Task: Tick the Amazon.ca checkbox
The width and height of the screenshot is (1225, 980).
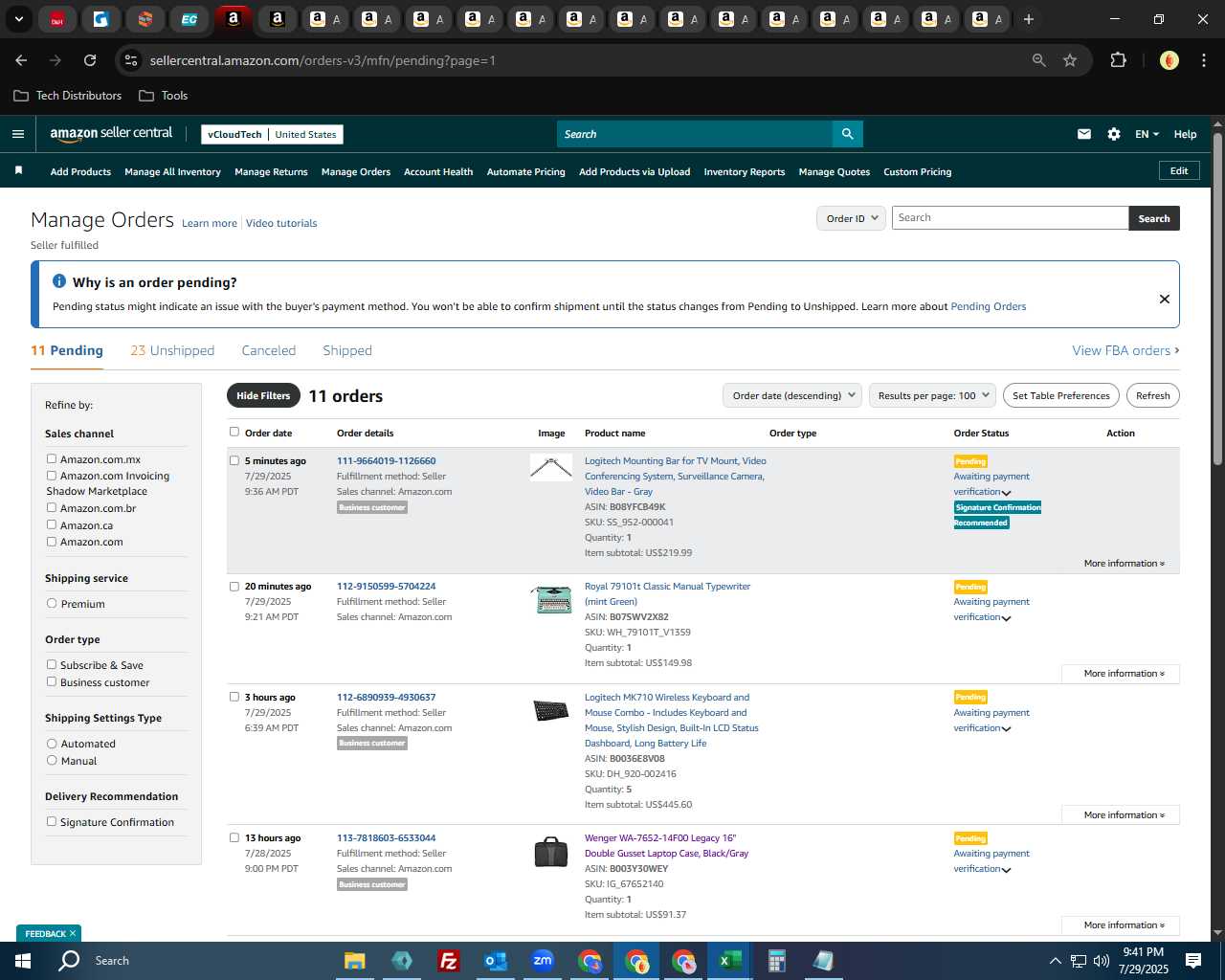Action: pyautogui.click(x=52, y=524)
